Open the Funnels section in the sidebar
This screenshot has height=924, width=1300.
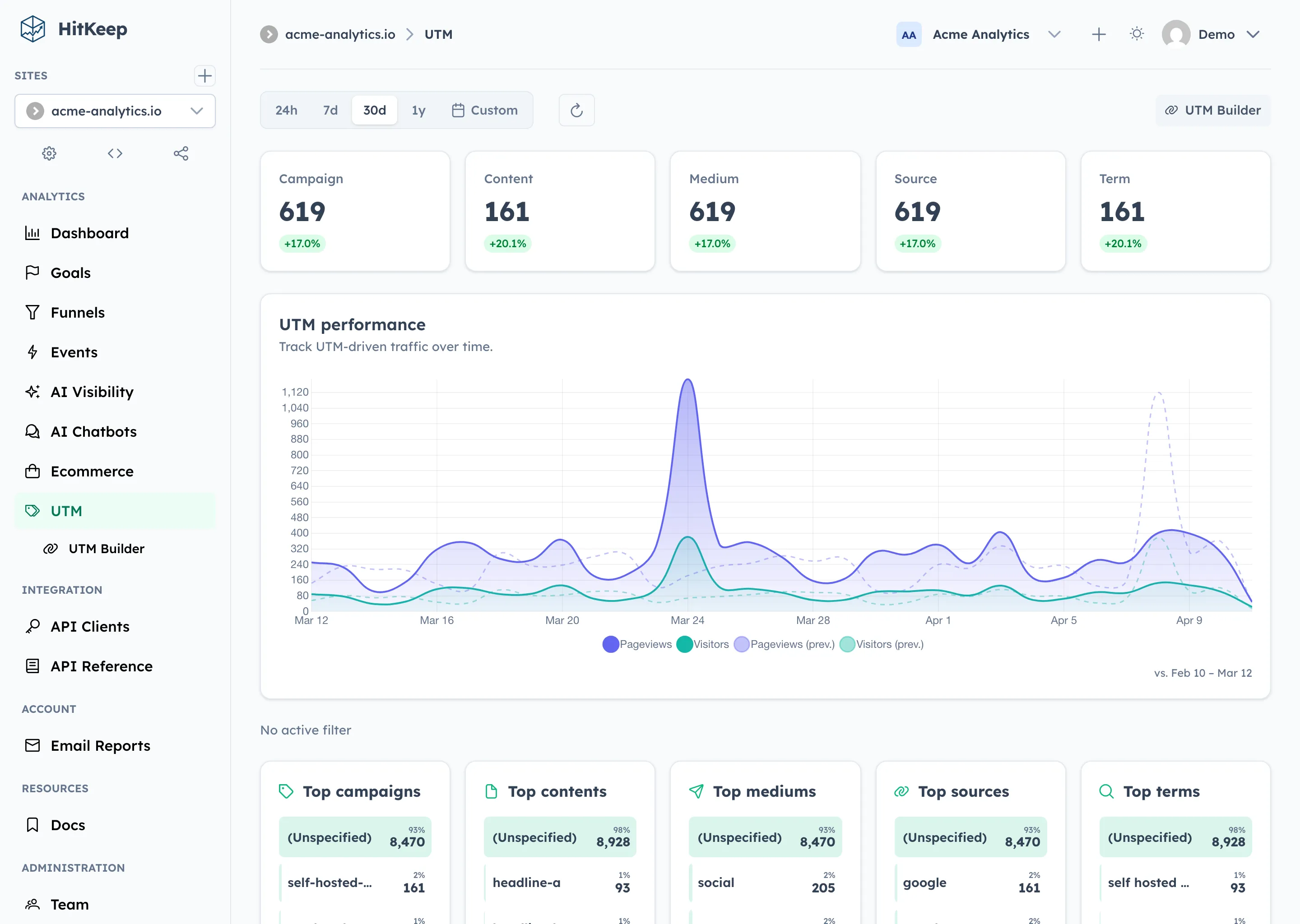(x=77, y=312)
